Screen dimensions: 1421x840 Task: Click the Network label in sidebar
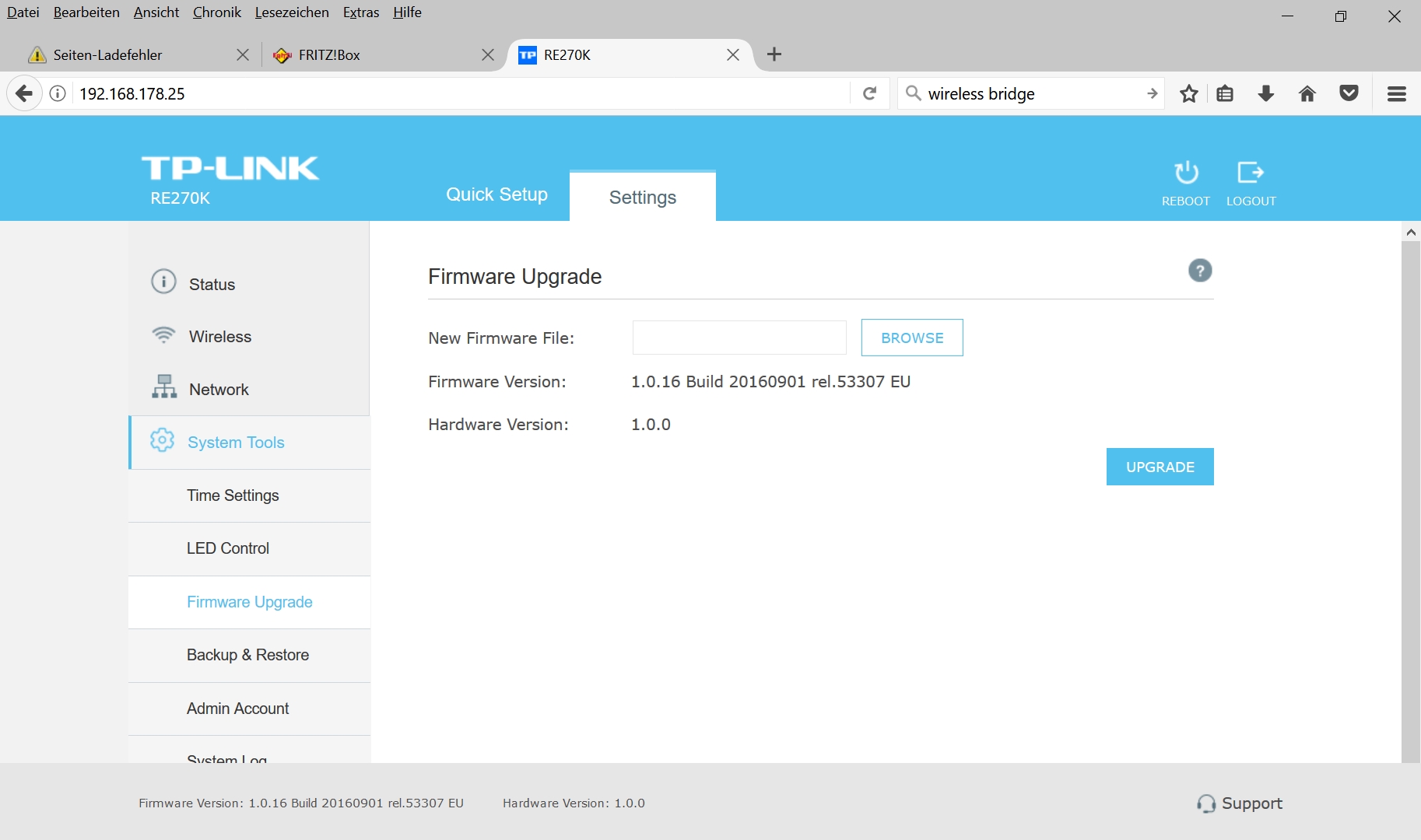point(219,390)
